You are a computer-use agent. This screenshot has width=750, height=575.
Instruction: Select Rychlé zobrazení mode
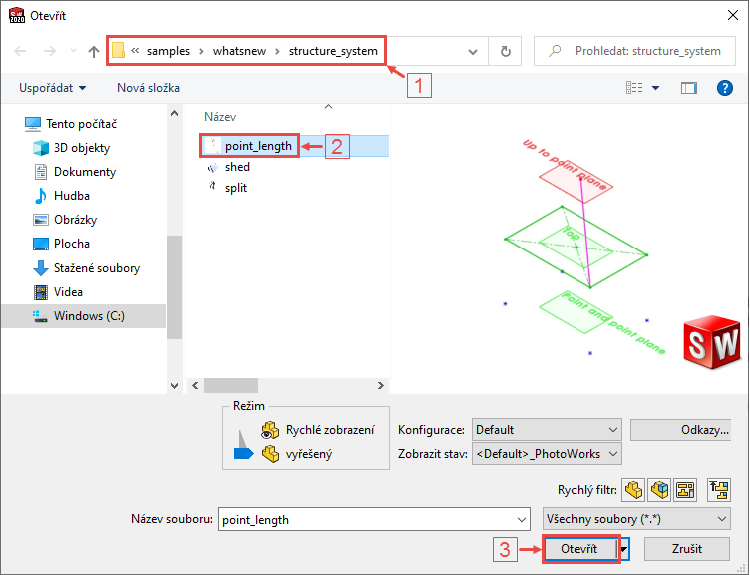[x=318, y=430]
